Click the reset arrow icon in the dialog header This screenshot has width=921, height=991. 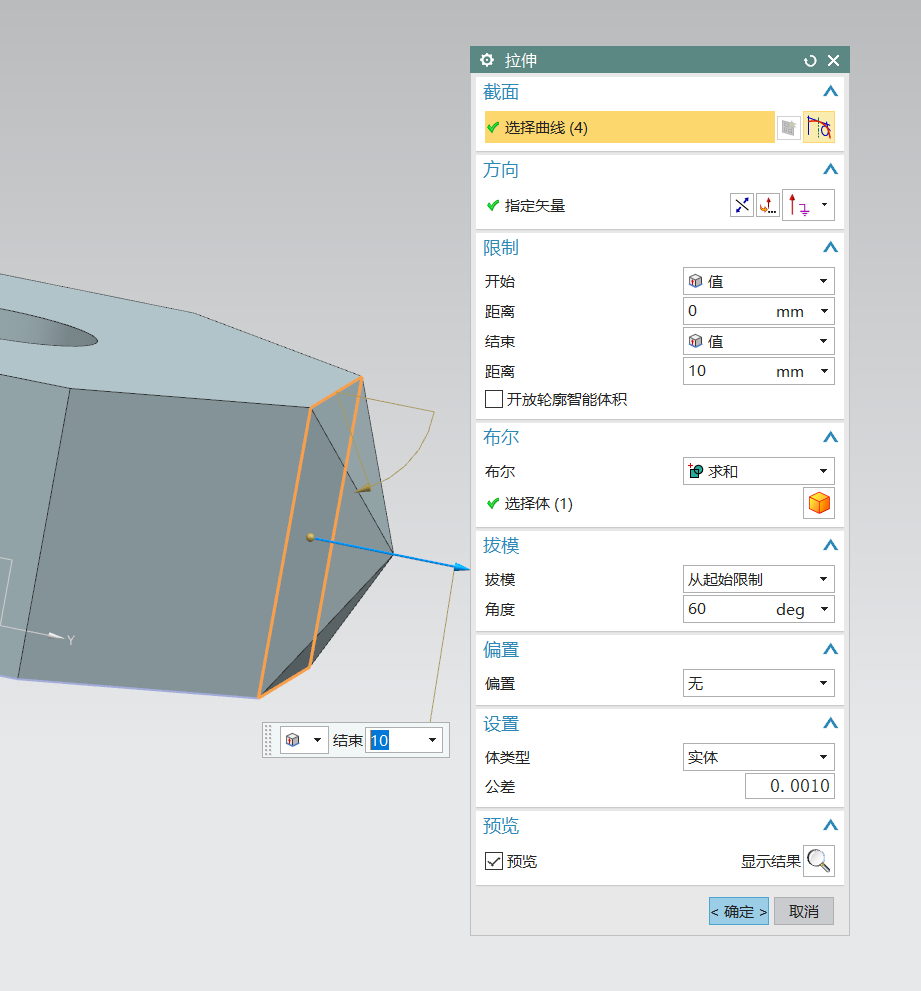810,60
